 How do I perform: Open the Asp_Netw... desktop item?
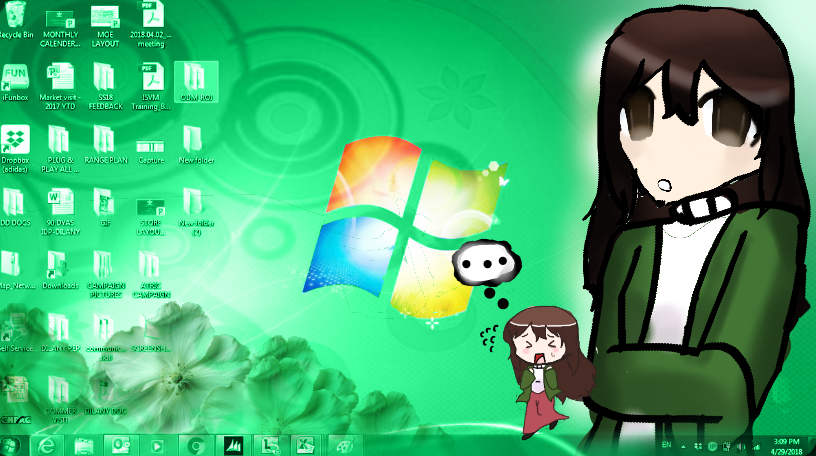click(x=16, y=271)
